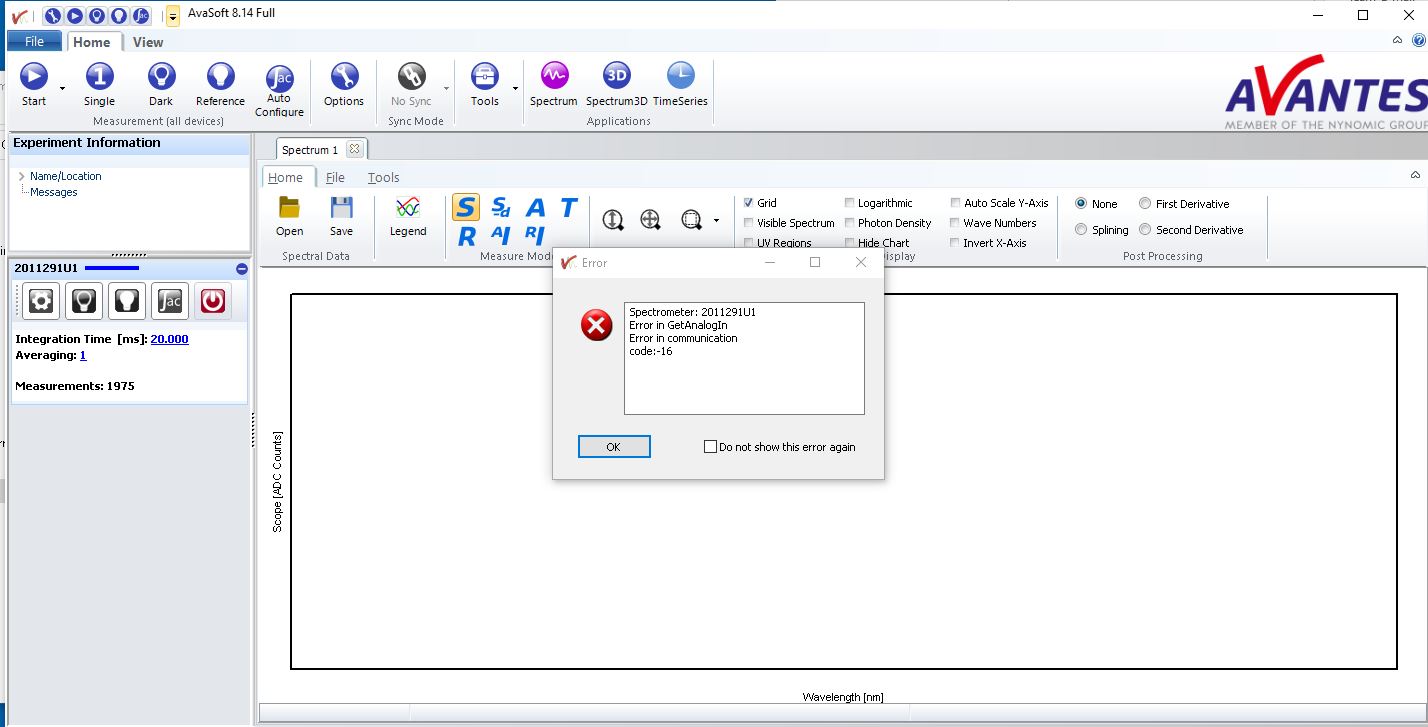Expand the Name/Location tree item
The image size is (1428, 727).
click(22, 176)
